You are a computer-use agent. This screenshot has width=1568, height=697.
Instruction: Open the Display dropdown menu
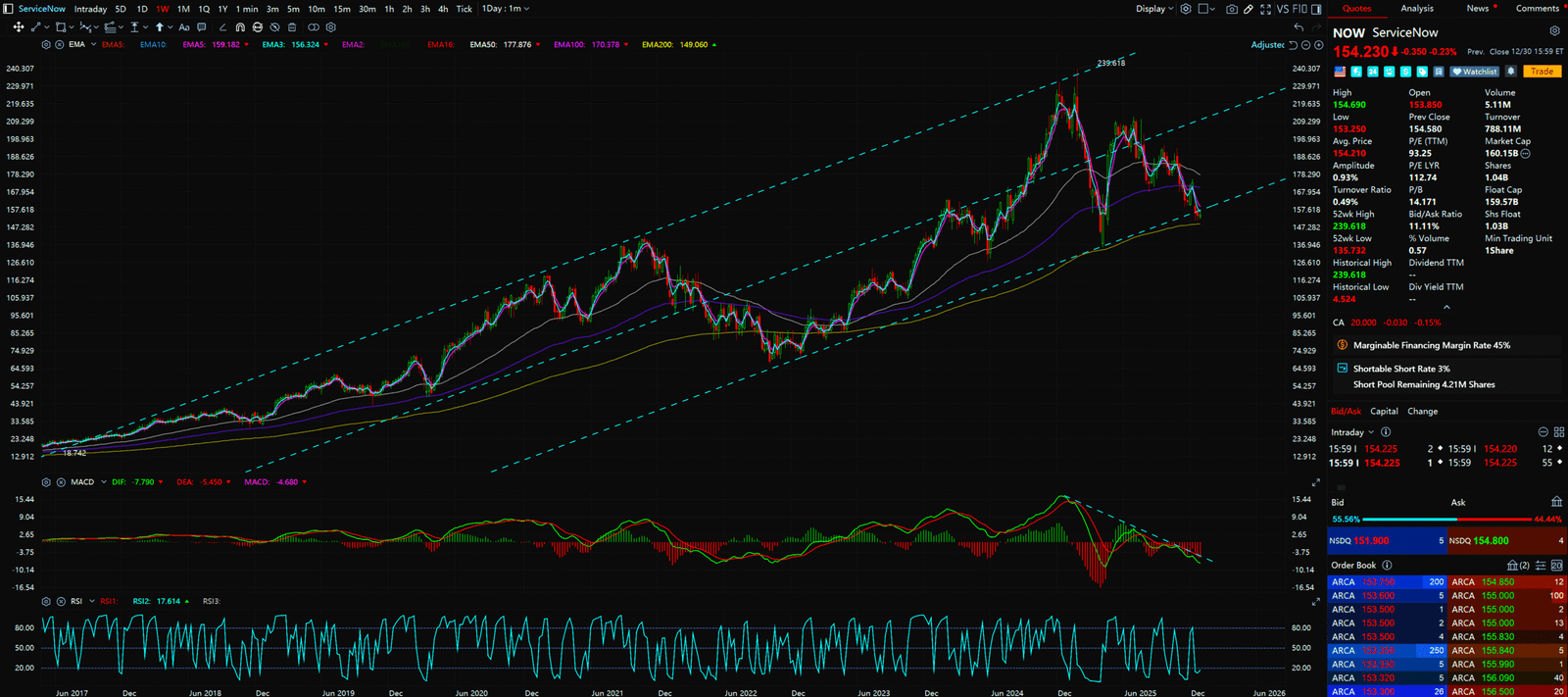pyautogui.click(x=1154, y=9)
